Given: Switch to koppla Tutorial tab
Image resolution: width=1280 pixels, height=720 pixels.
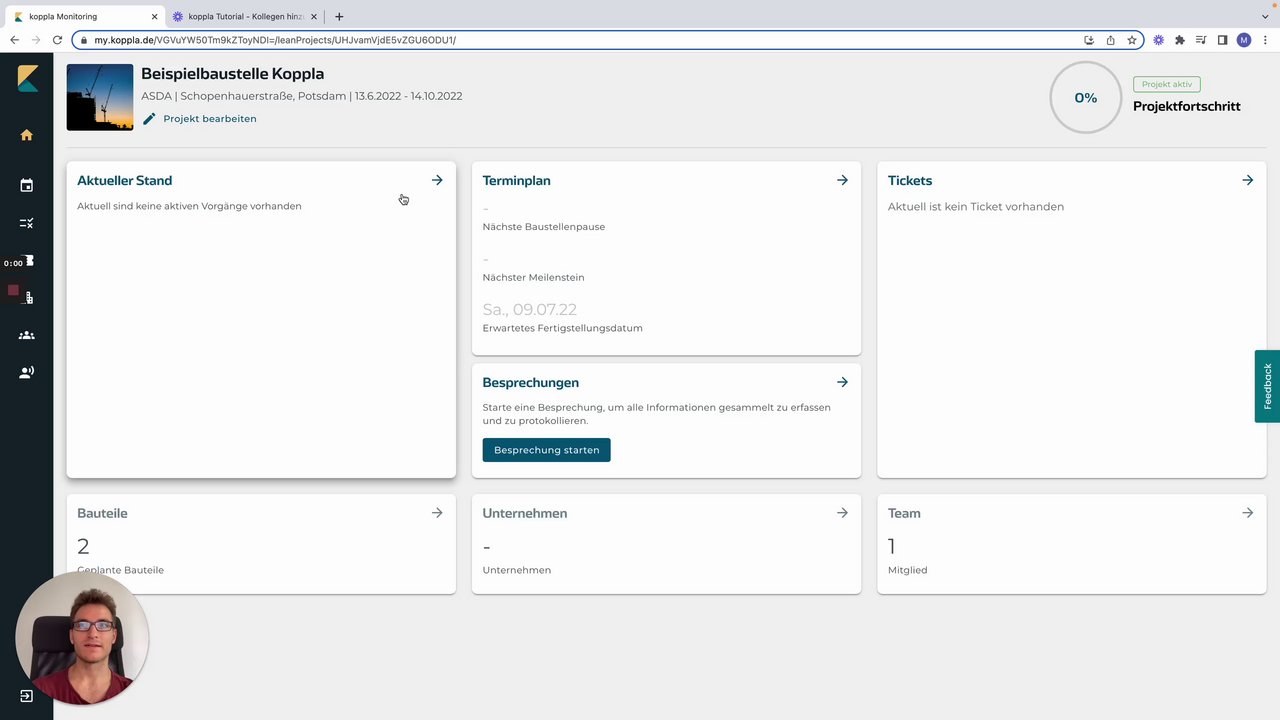Looking at the screenshot, I should 246,16.
